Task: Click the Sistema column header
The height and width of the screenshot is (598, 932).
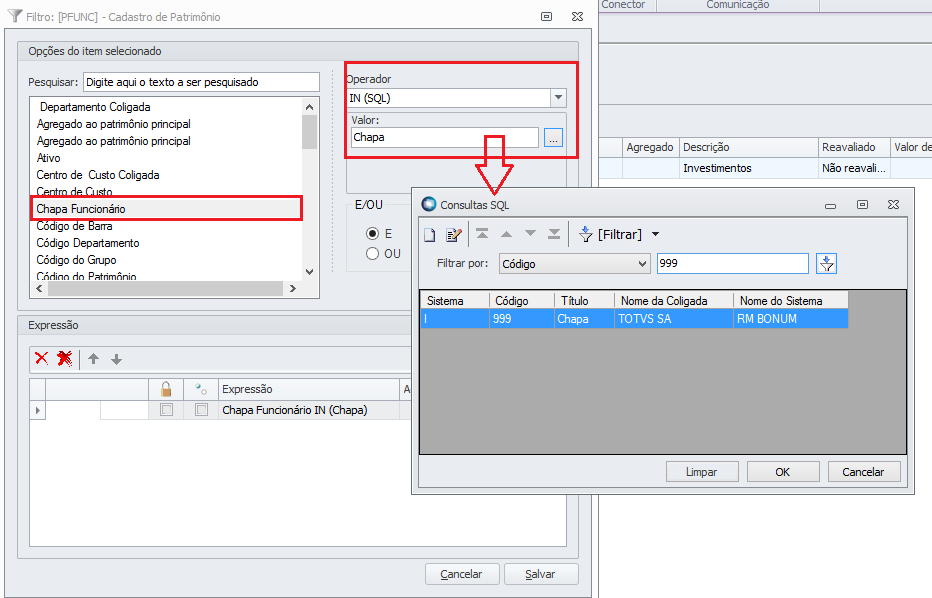Action: point(455,301)
